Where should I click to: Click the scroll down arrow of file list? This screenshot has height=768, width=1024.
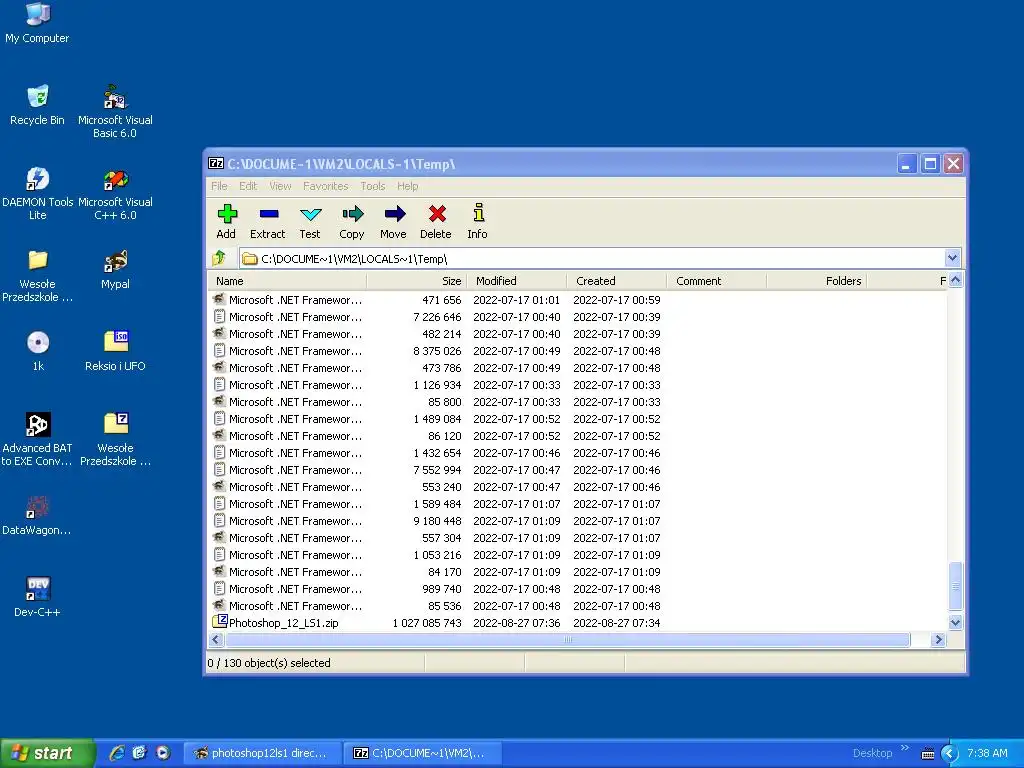click(x=955, y=622)
